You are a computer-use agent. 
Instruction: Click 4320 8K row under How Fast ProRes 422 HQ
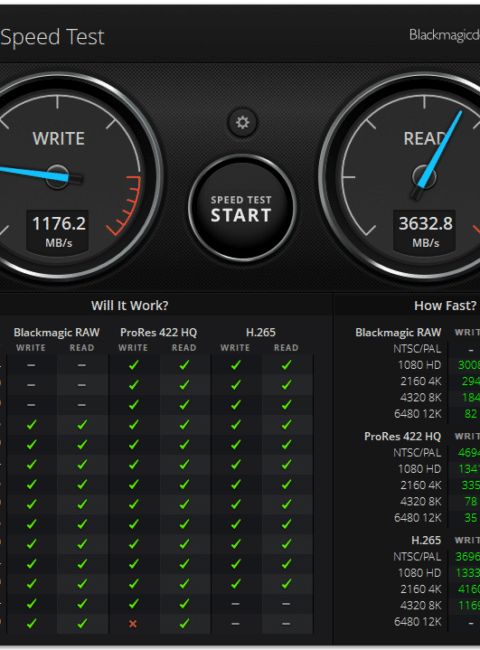[421, 502]
